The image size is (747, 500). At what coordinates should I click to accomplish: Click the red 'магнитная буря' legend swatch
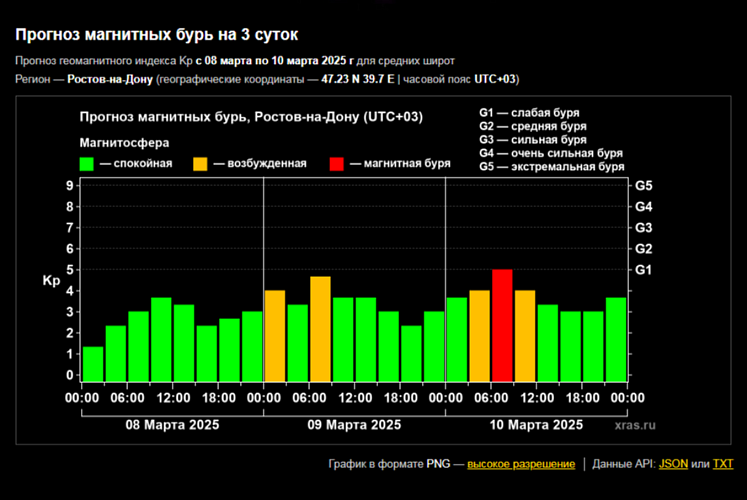tap(338, 163)
